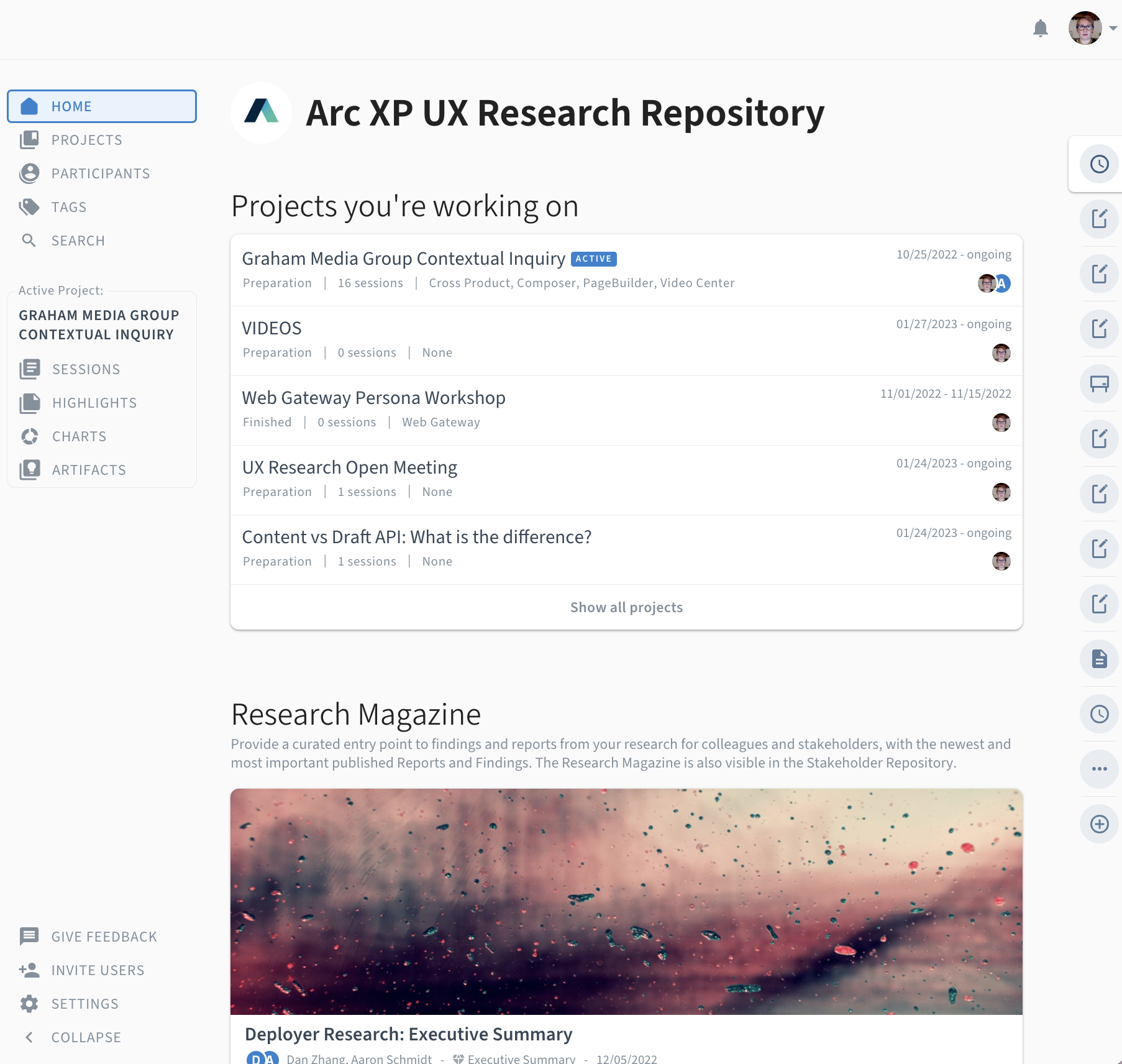Click the "Research Magazine" heading
Screen dimensions: 1122x1064
pyautogui.click(x=356, y=714)
